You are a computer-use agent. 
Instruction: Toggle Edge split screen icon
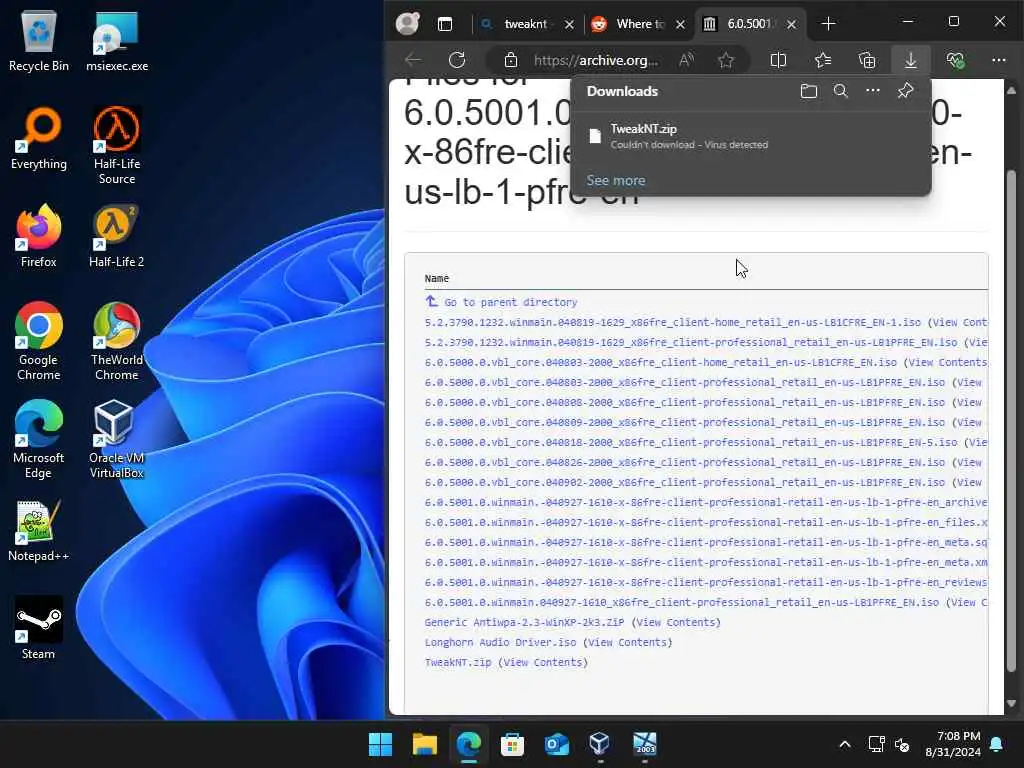point(778,60)
